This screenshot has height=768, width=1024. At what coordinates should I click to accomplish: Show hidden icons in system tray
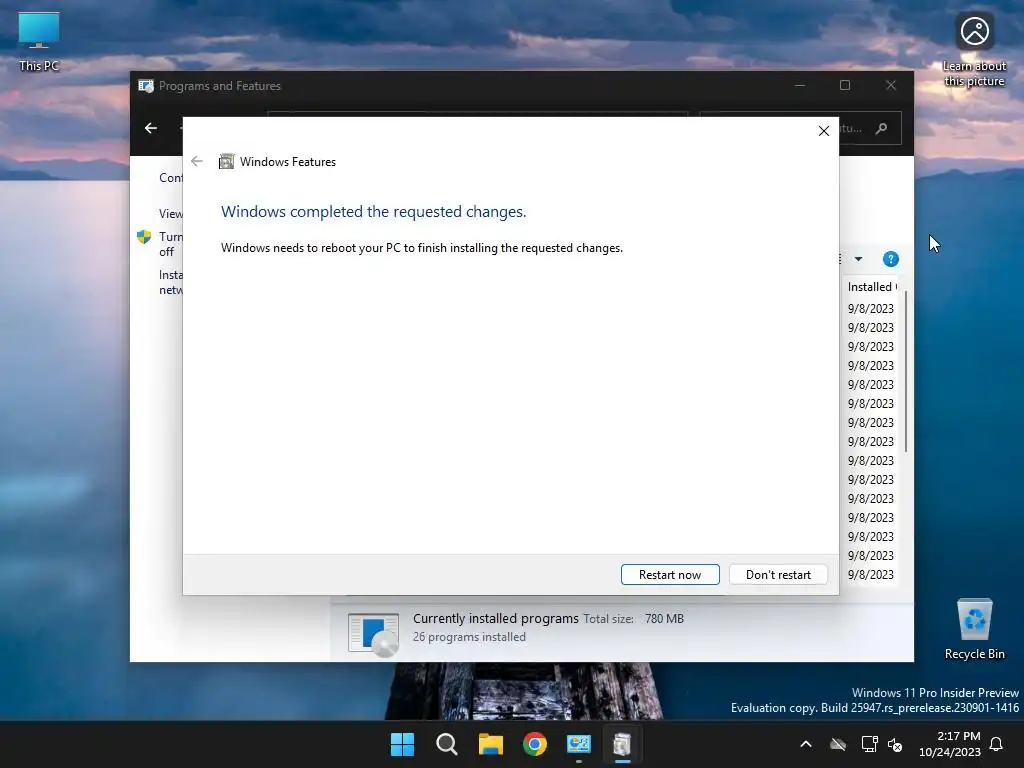tap(806, 744)
